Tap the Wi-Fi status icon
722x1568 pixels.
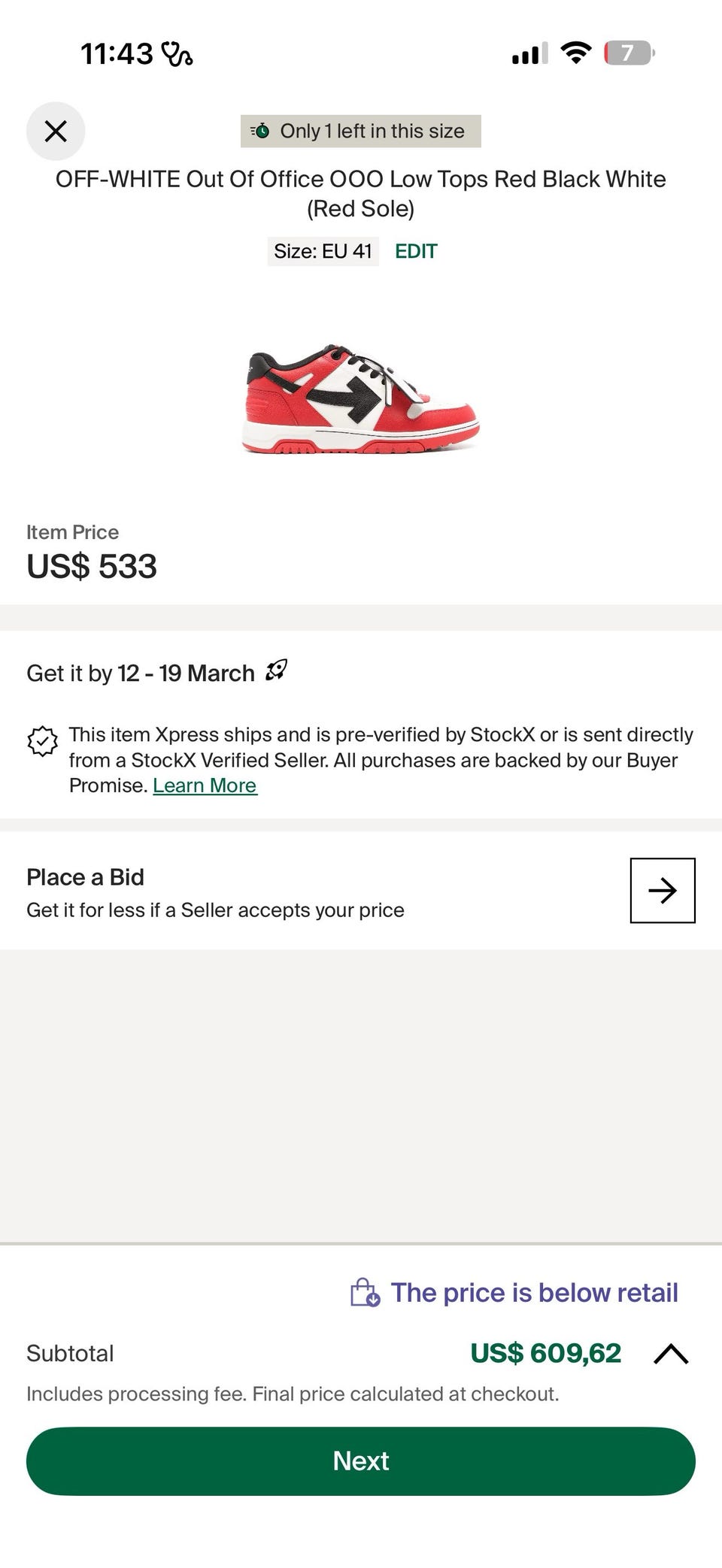pos(576,53)
